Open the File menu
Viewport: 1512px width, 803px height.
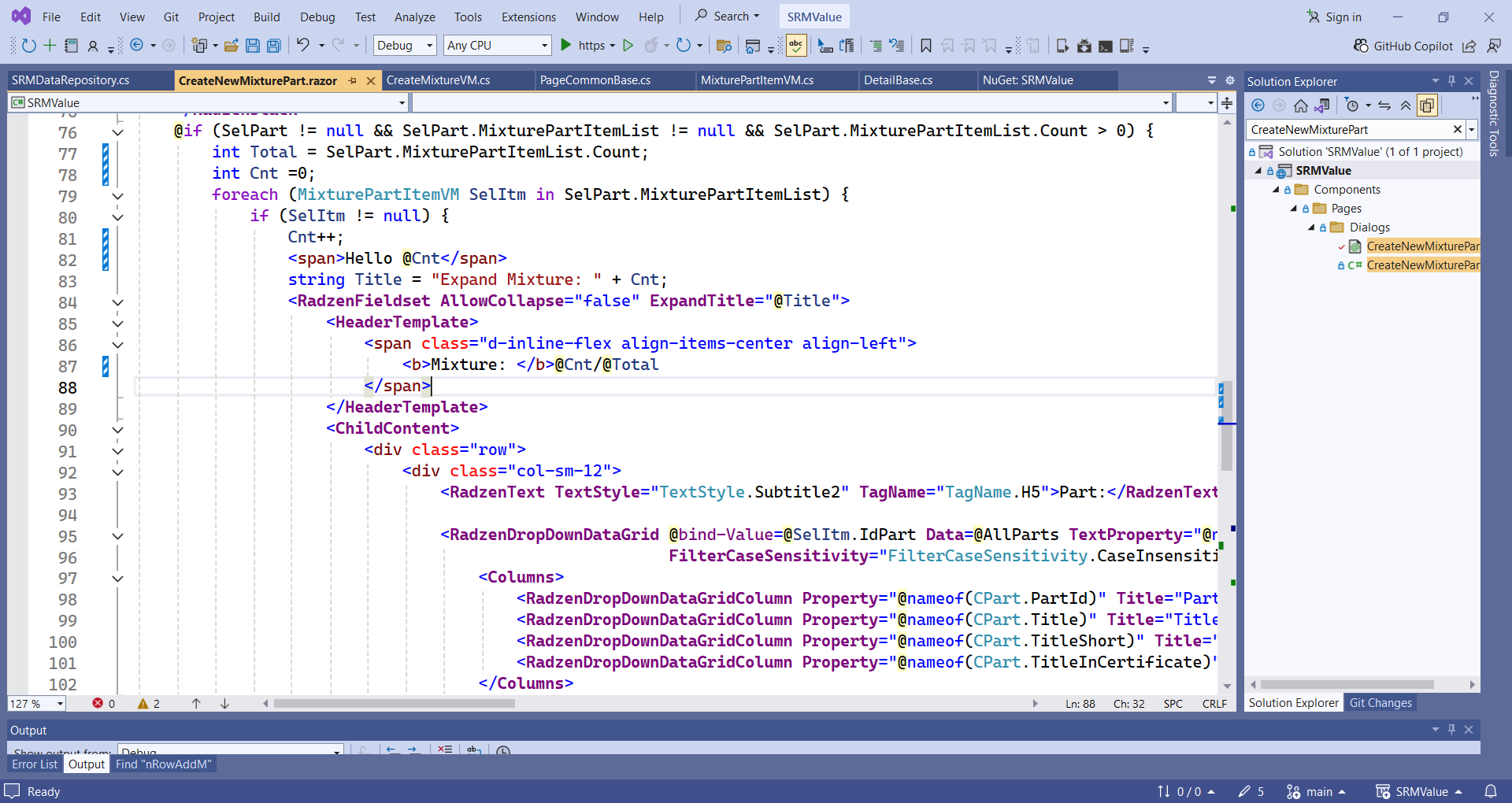(51, 17)
